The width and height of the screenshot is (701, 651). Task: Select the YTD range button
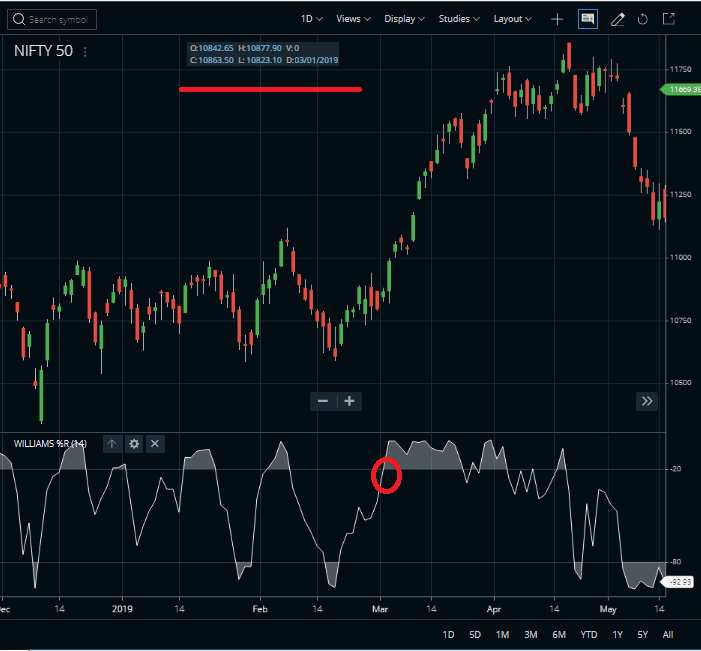point(589,634)
